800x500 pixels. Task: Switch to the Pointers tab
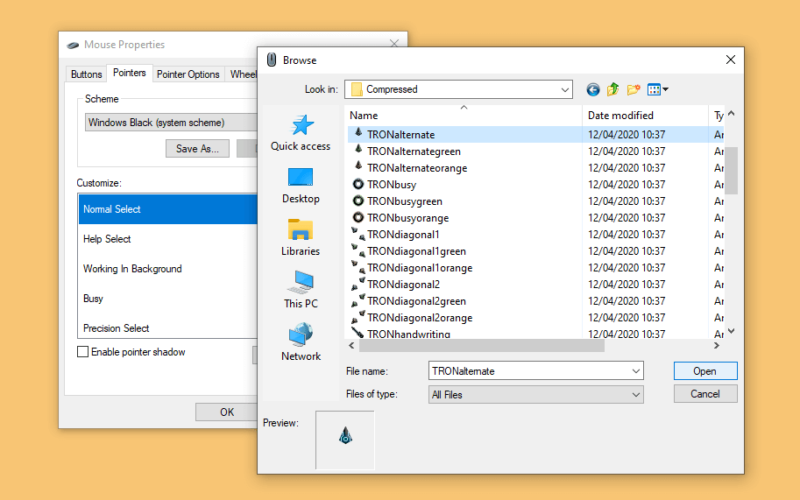click(129, 73)
